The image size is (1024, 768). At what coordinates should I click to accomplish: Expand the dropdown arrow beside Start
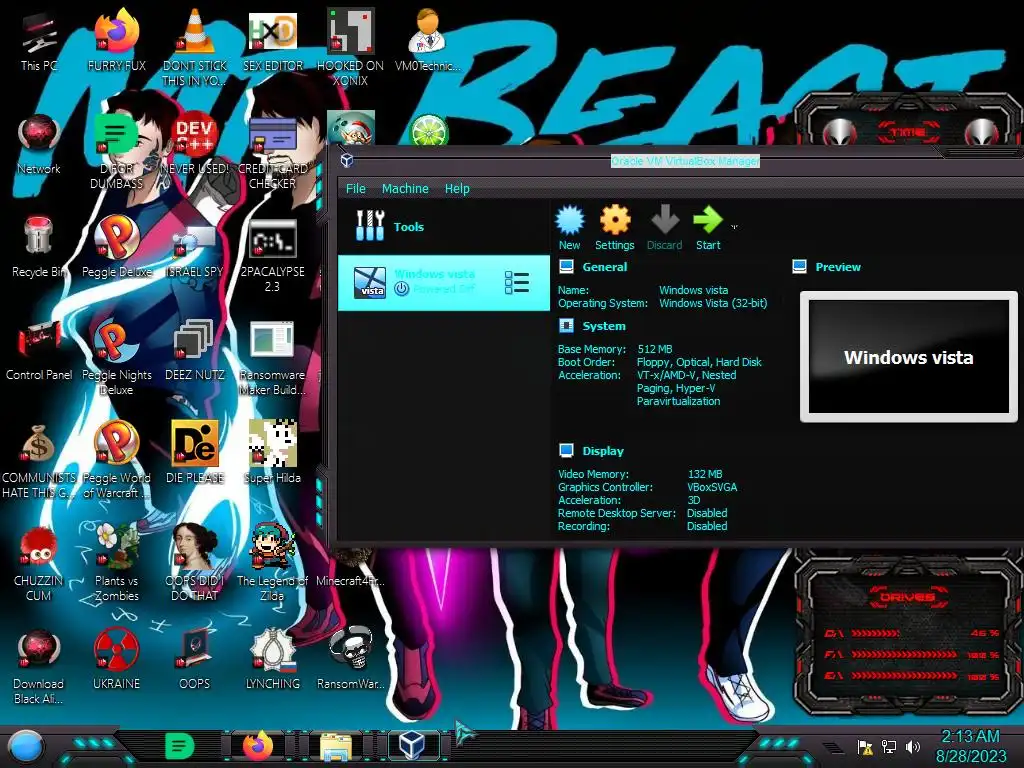(x=734, y=227)
